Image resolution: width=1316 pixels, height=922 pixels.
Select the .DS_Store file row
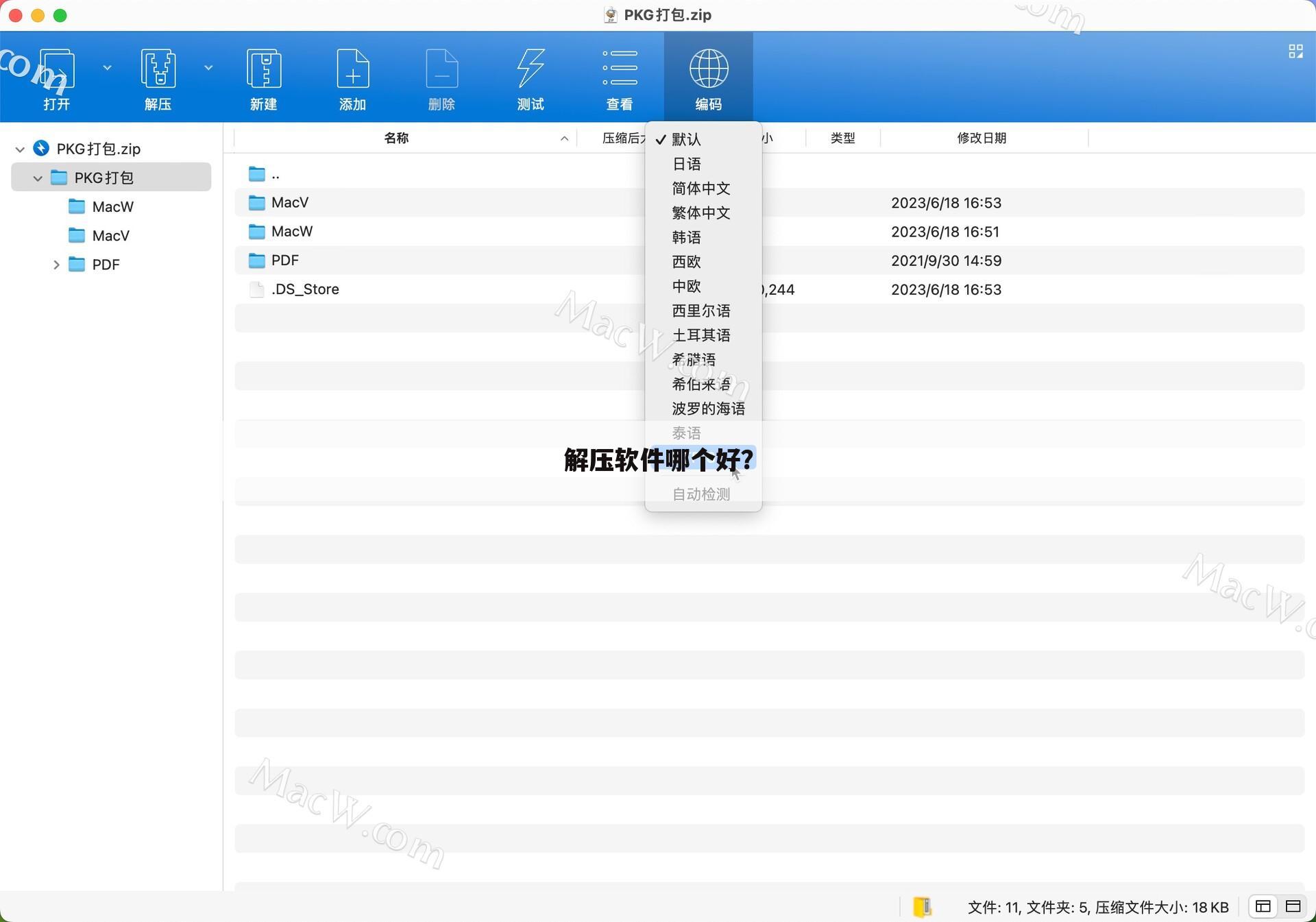point(769,289)
